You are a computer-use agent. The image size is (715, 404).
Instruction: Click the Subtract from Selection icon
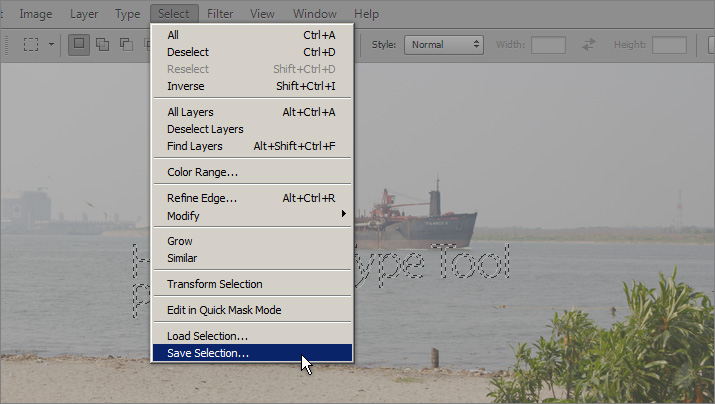pyautogui.click(x=126, y=45)
